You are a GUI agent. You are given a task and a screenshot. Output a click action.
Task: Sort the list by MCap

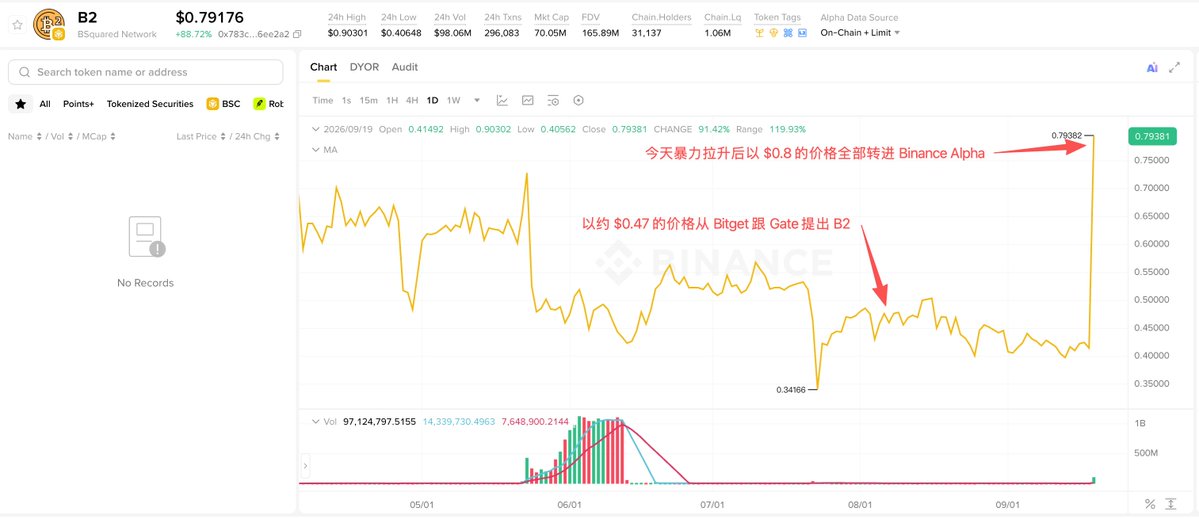point(99,136)
